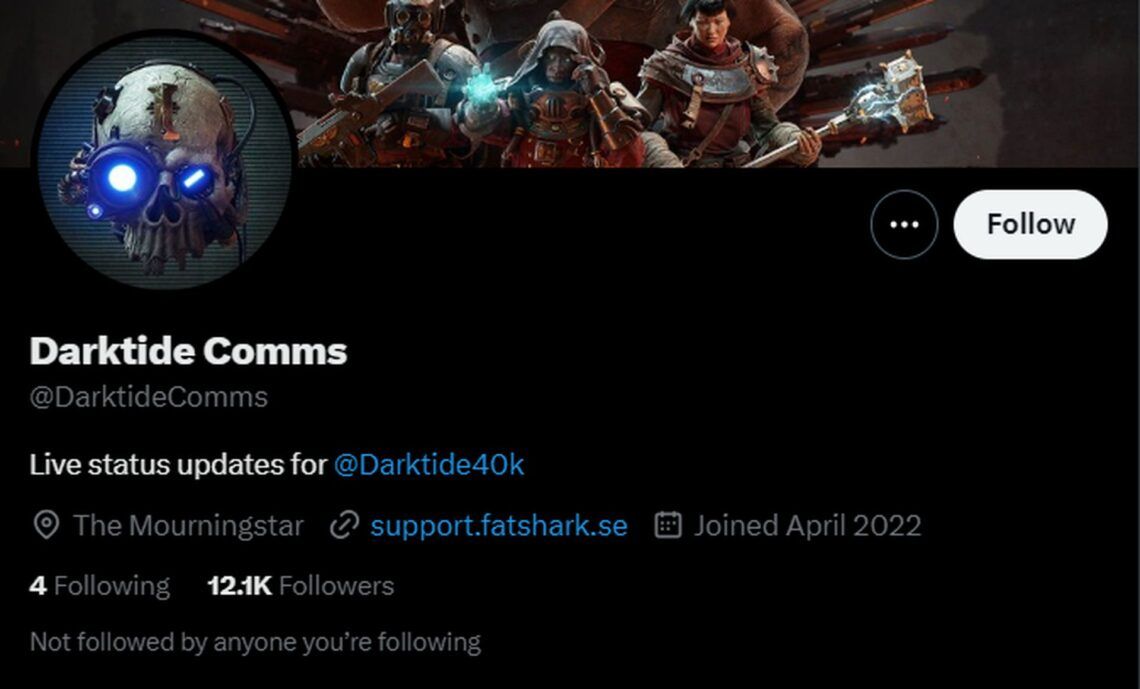Click the gas-masked soldier in the banner
1140x689 pixels.
(405, 70)
